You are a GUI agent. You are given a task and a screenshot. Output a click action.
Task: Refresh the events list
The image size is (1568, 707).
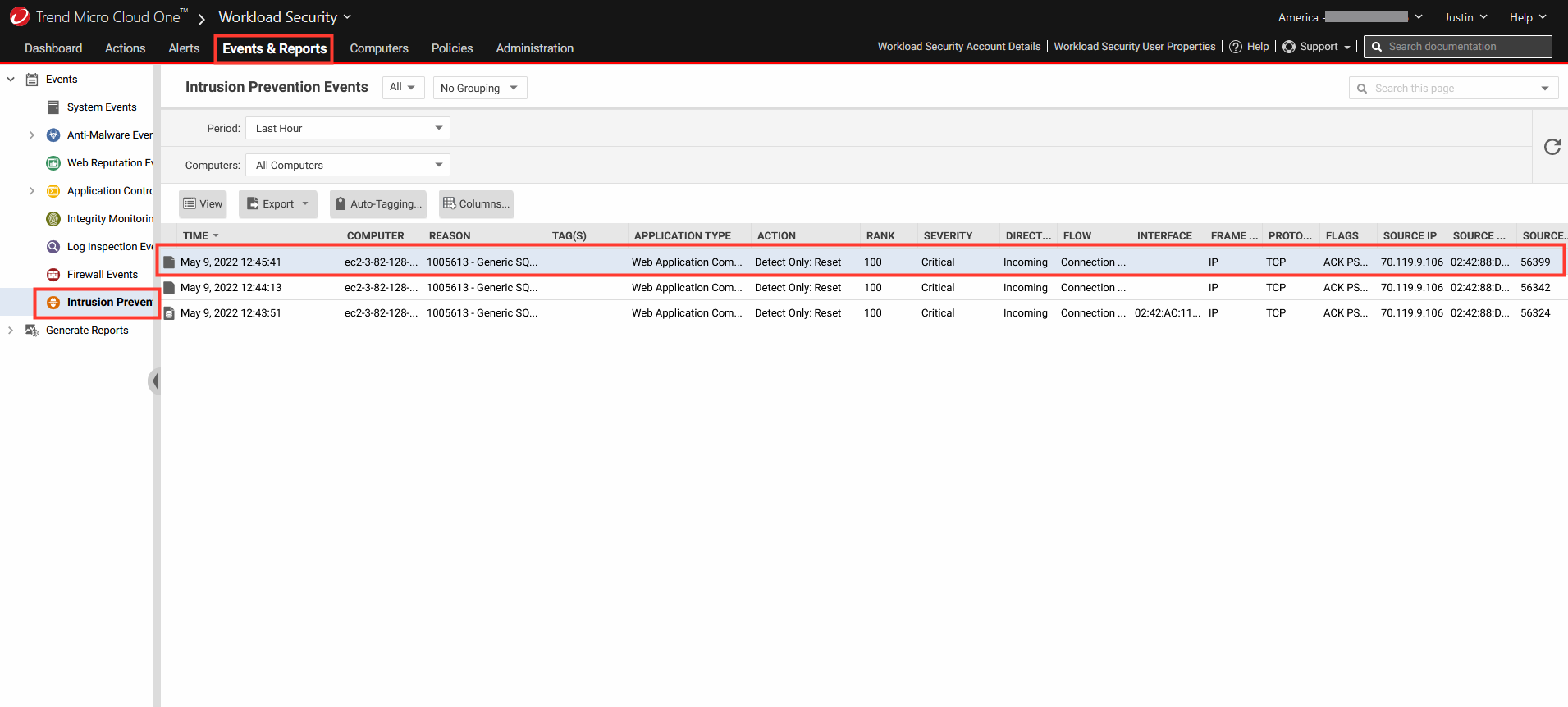click(x=1552, y=147)
